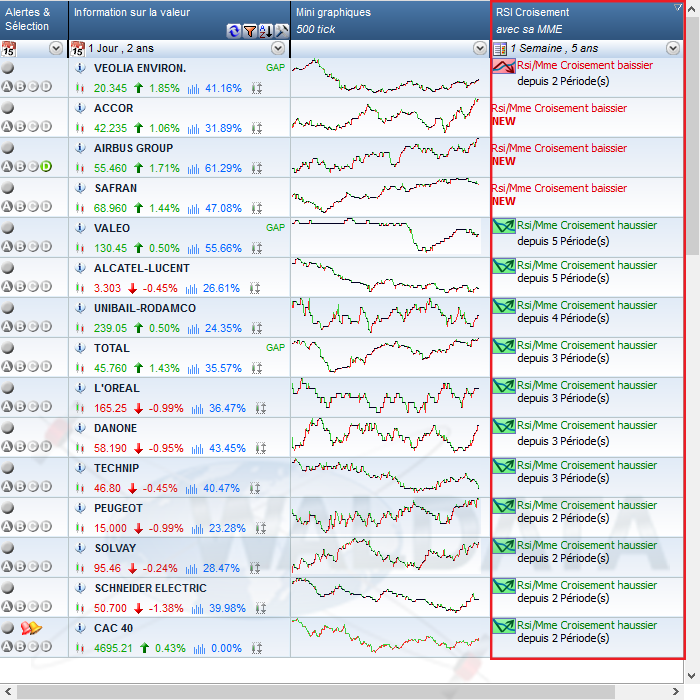This screenshot has height=700, width=700.
Task: Click candlestick icon in ALCATEL-LUCENT row
Action: (80, 288)
